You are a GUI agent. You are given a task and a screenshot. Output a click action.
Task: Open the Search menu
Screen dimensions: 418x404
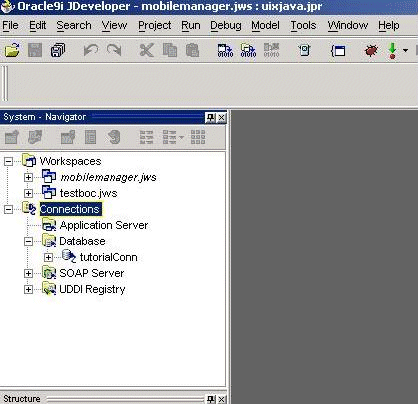tap(74, 26)
